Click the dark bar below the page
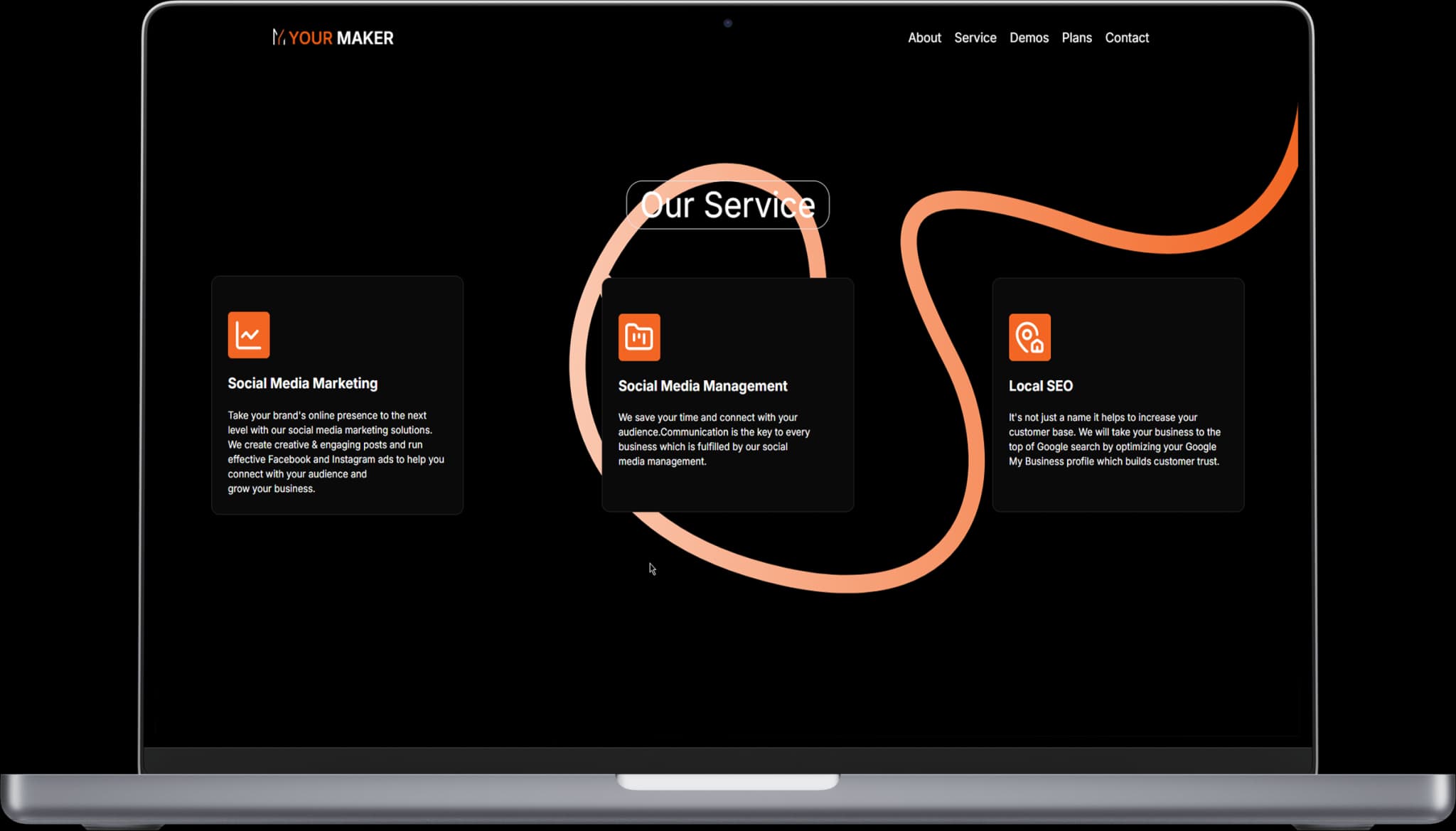Screen dimensions: 1456x831 727,760
